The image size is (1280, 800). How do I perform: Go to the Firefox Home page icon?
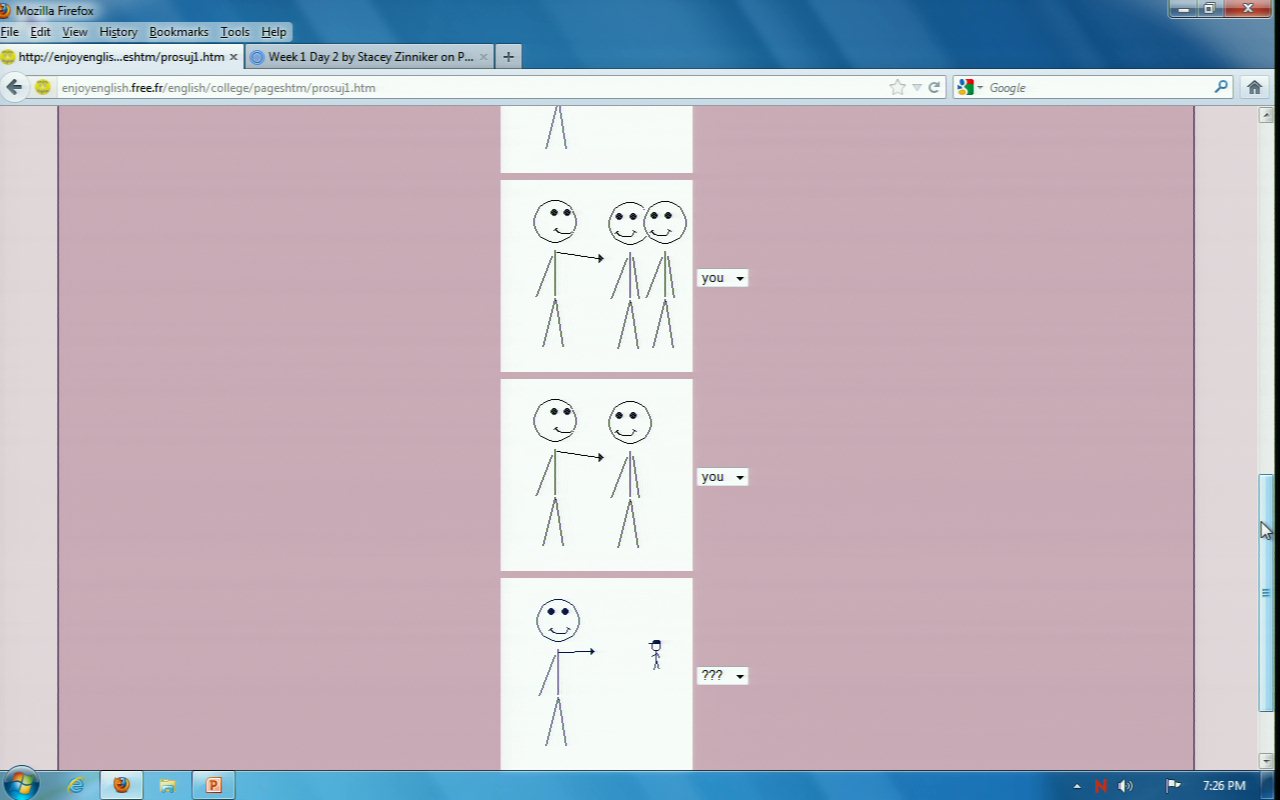(x=1254, y=87)
